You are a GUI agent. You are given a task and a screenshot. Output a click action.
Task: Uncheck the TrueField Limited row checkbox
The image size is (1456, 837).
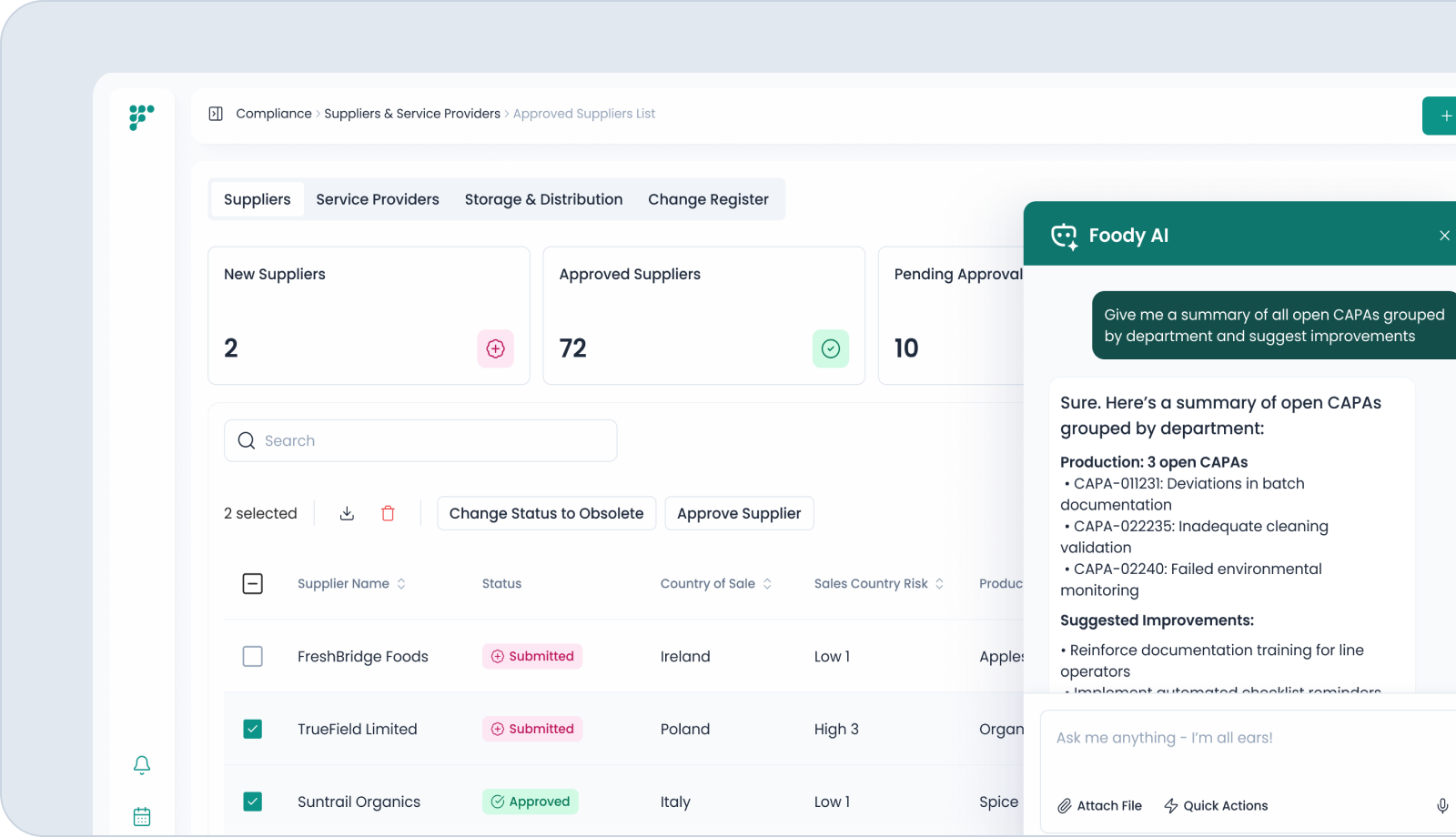(253, 729)
